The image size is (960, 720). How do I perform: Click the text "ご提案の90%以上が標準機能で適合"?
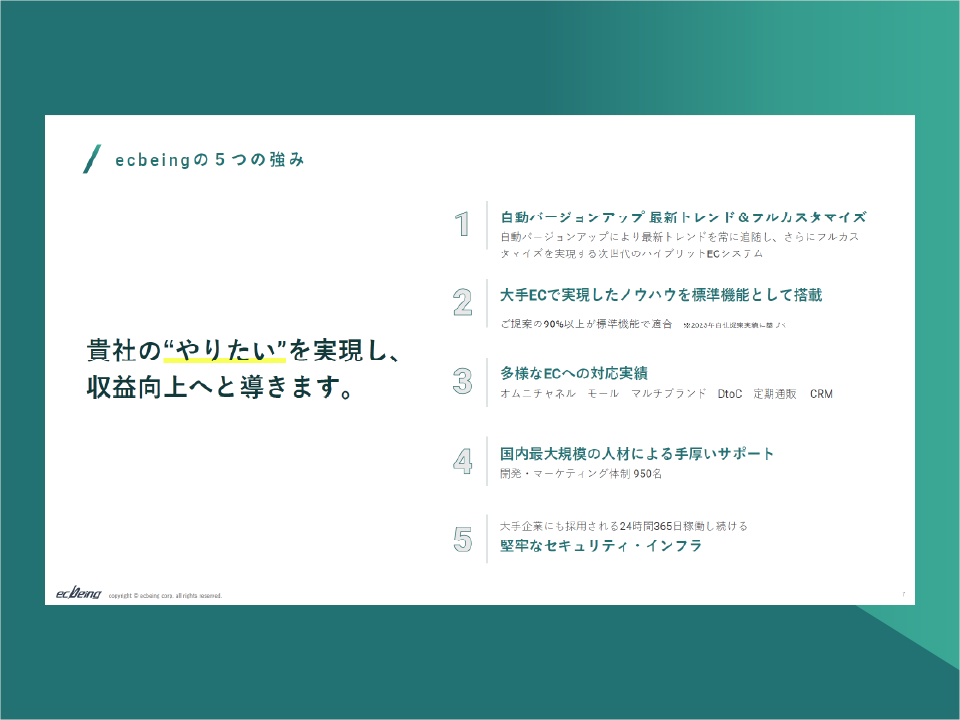(x=586, y=324)
